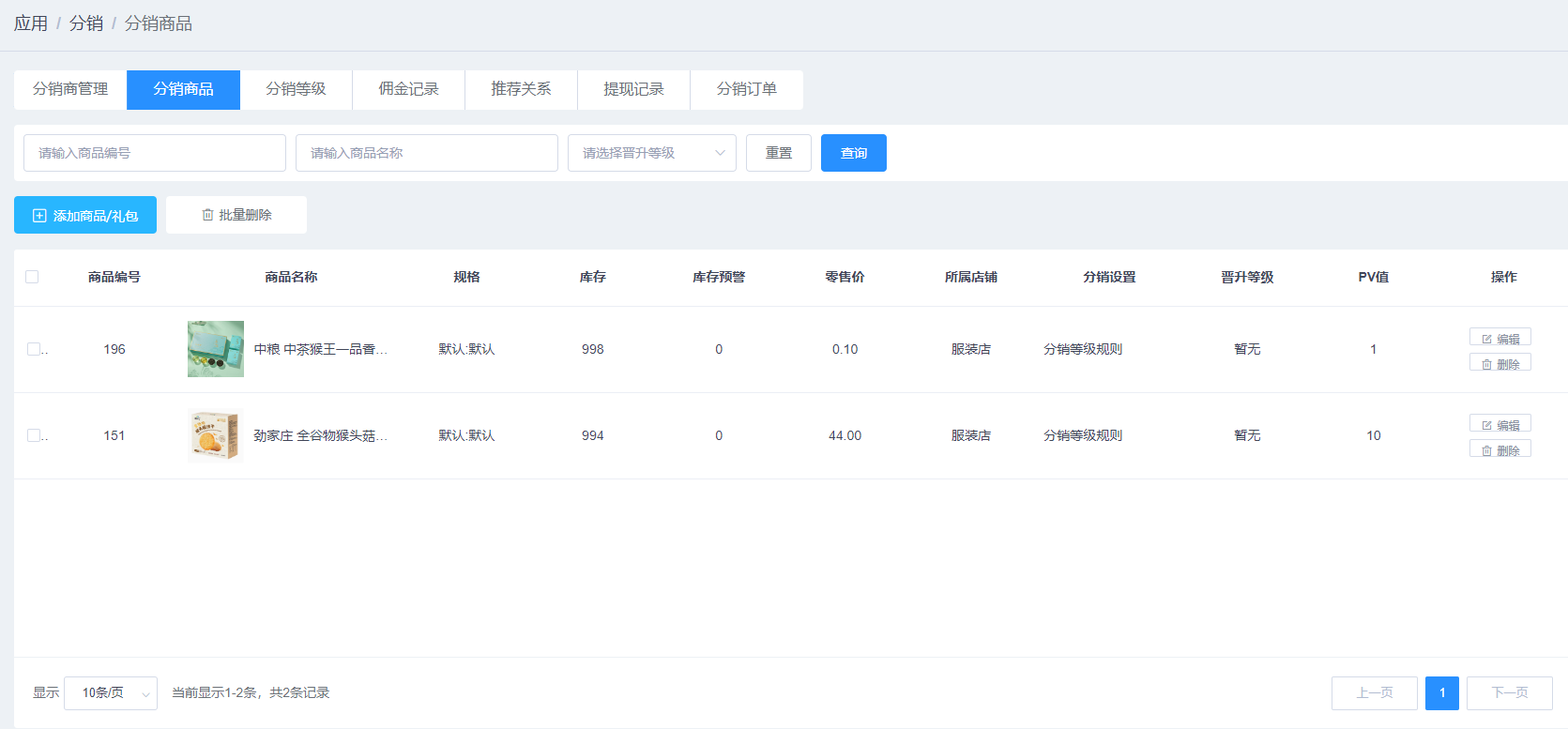Check the checkbox for product 196
Viewport: 1568px width, 729px height.
pos(34,349)
